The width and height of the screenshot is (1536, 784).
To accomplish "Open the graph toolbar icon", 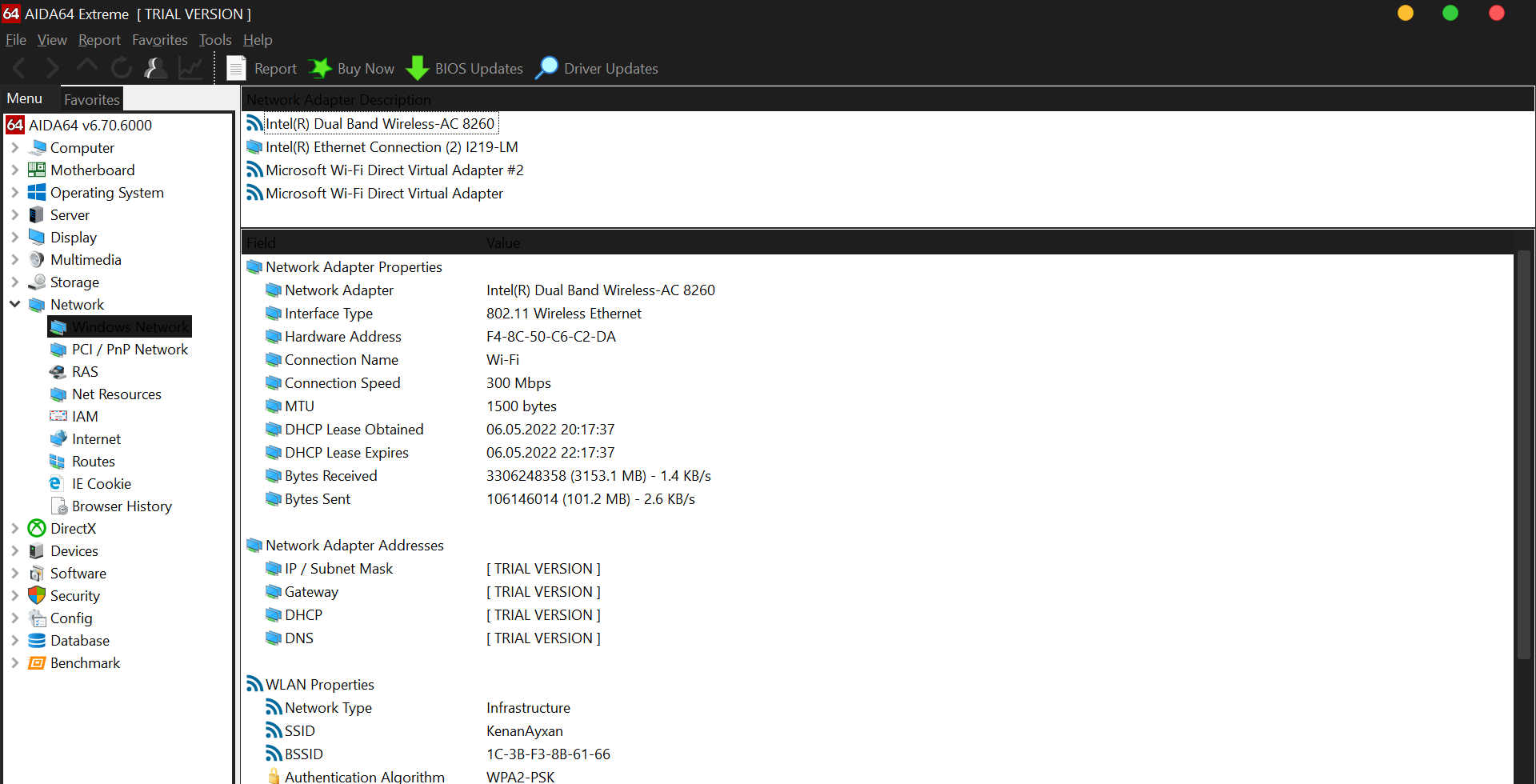I will 190,69.
